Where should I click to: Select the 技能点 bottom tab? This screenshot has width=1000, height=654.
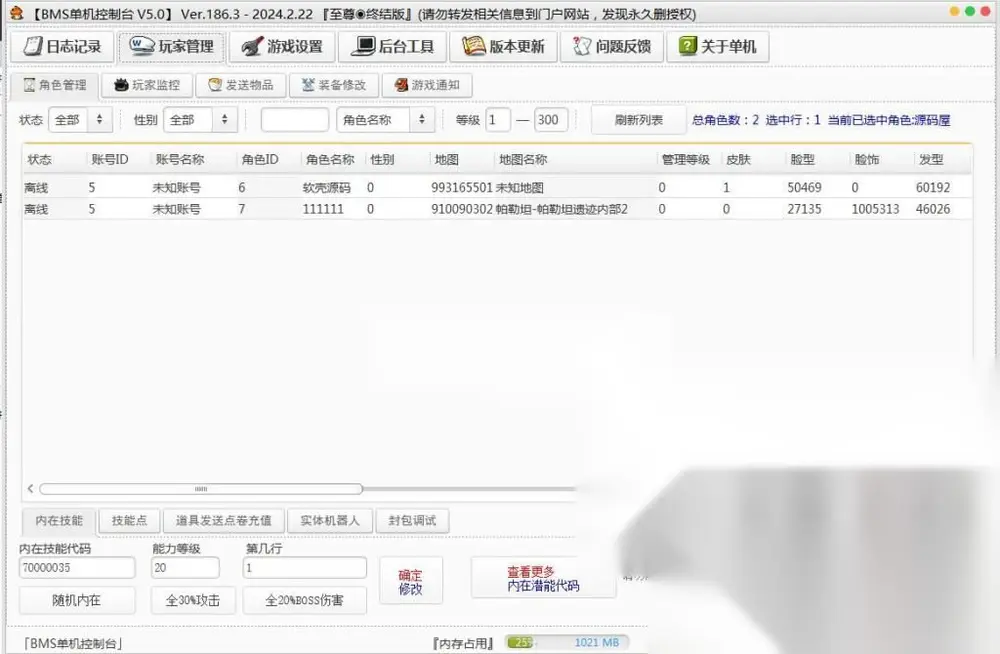(129, 521)
